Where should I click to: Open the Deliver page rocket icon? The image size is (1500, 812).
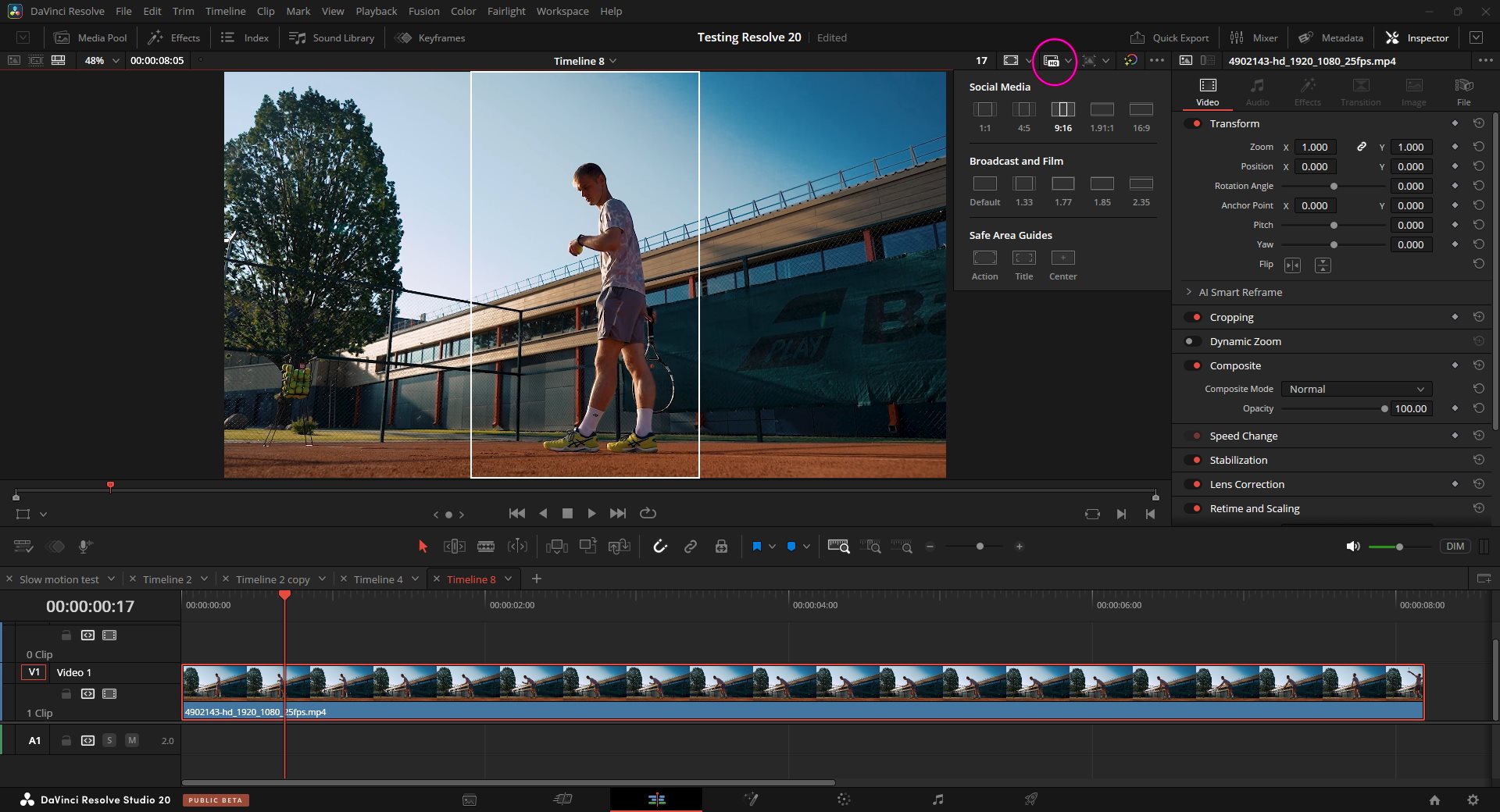[x=1031, y=799]
